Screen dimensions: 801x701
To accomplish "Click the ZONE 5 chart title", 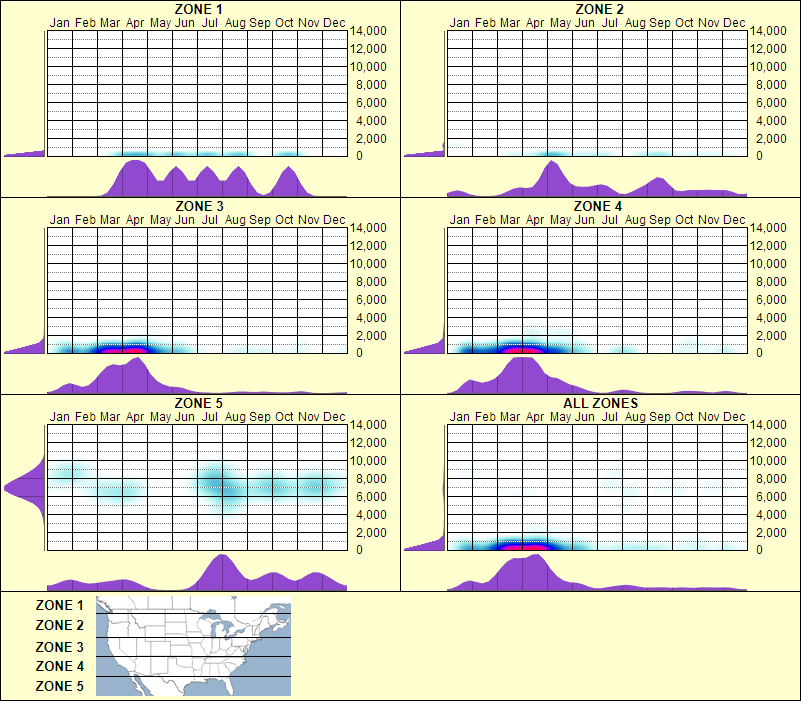I will 198,403.
